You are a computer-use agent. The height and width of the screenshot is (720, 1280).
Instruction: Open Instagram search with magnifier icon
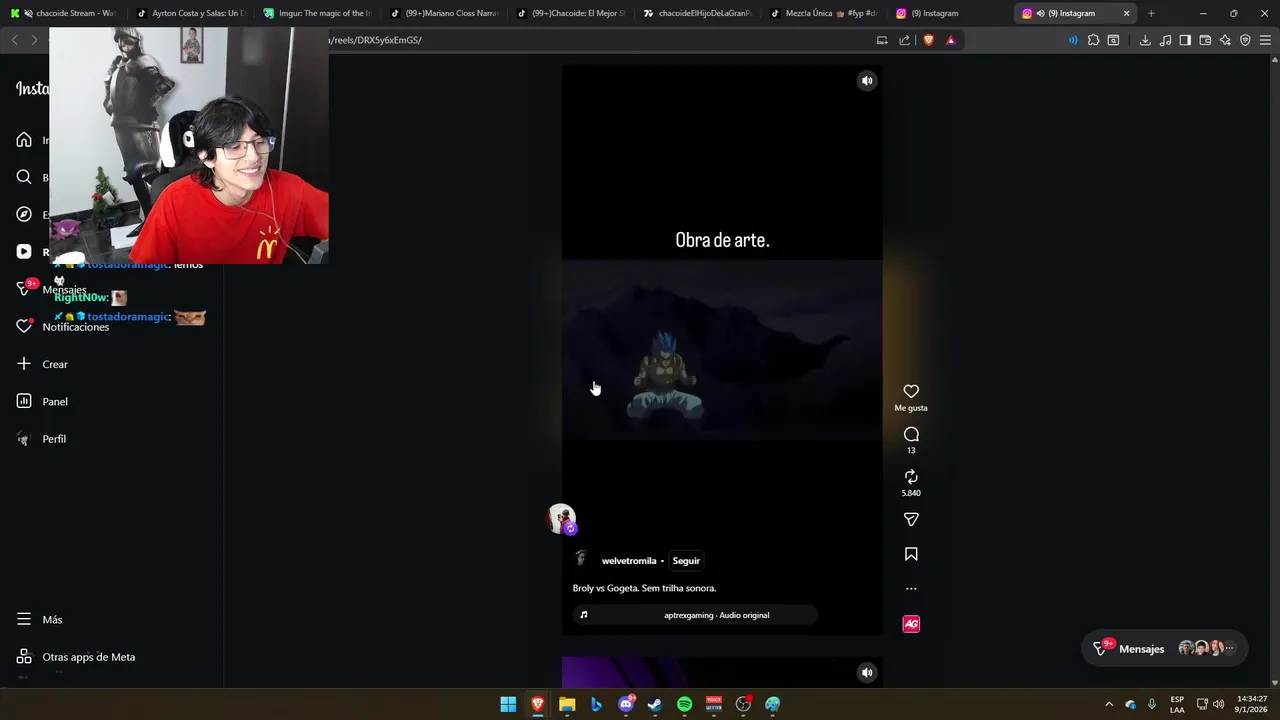24,177
